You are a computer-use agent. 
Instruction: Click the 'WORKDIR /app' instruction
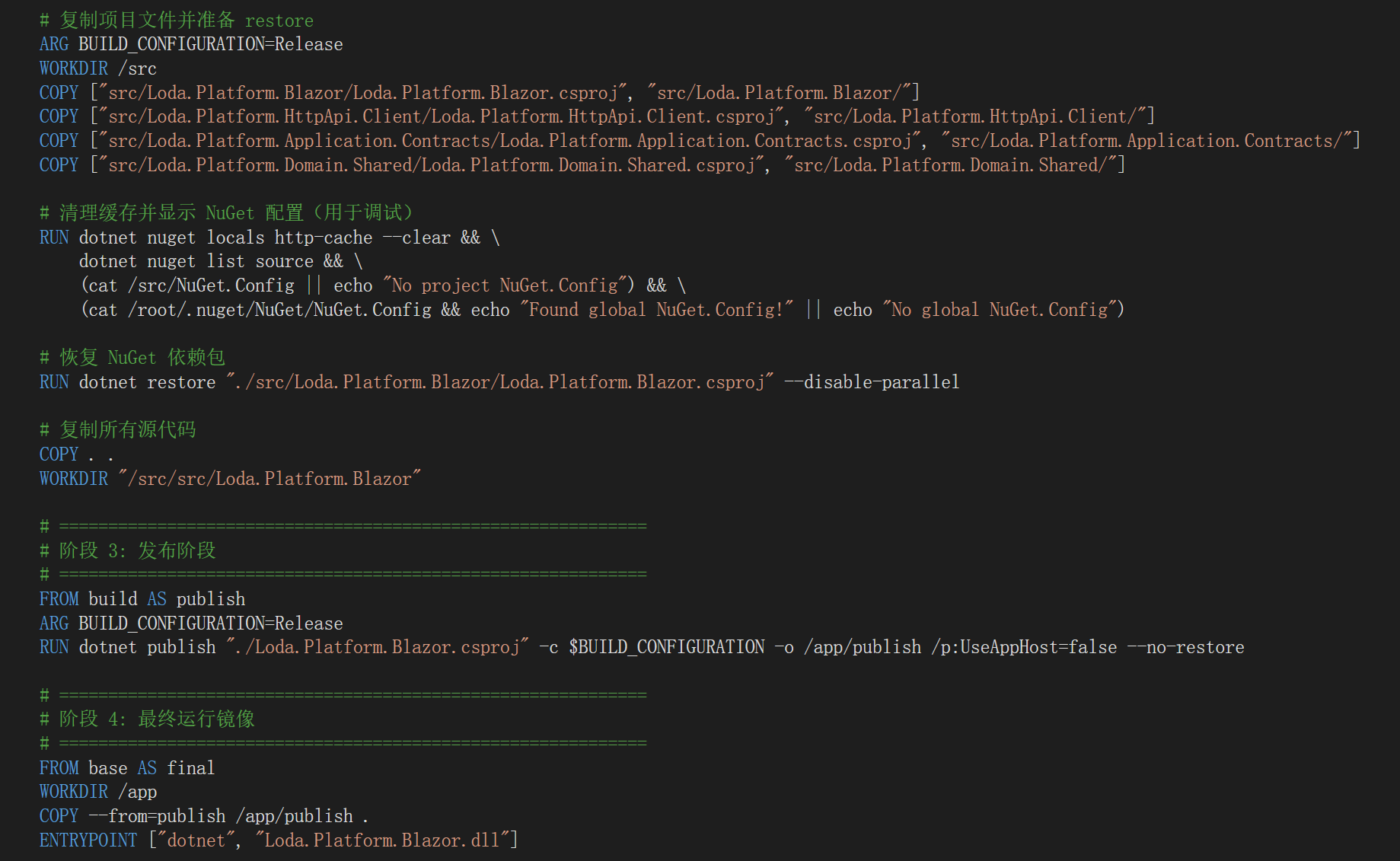pos(97,792)
